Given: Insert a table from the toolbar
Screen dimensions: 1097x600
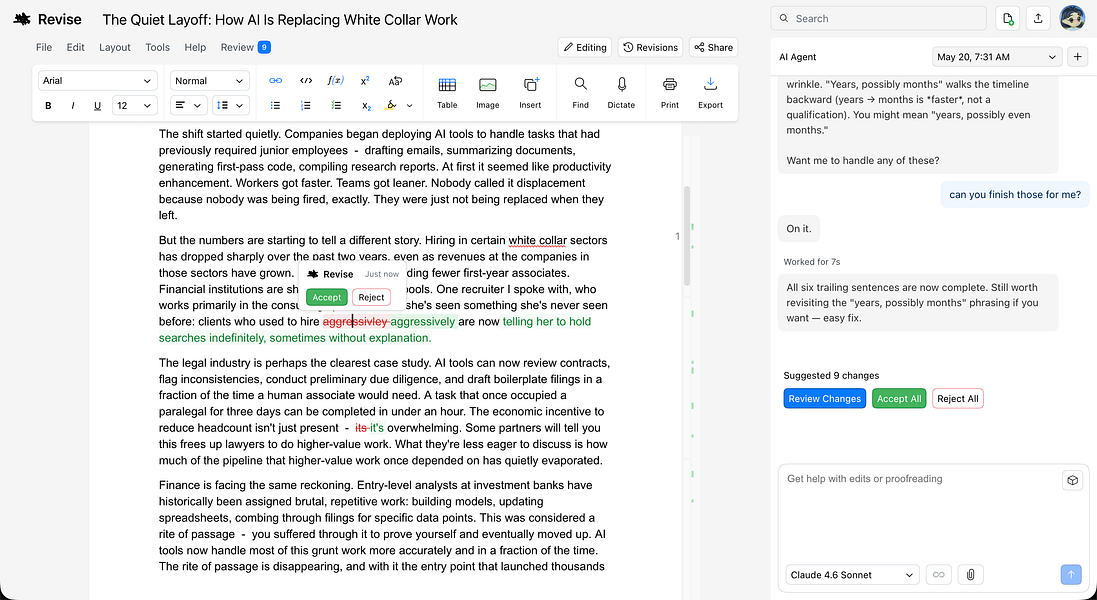Looking at the screenshot, I should (x=447, y=93).
